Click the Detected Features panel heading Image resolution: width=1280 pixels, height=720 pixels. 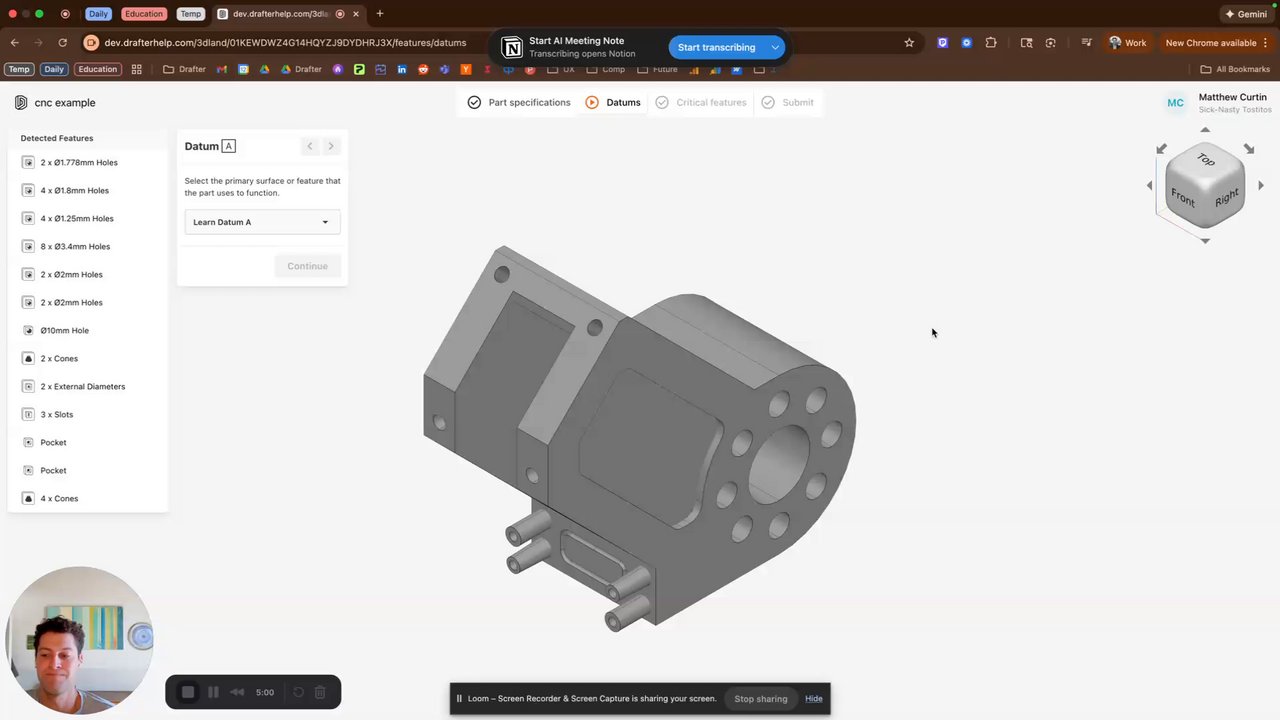[x=57, y=138]
